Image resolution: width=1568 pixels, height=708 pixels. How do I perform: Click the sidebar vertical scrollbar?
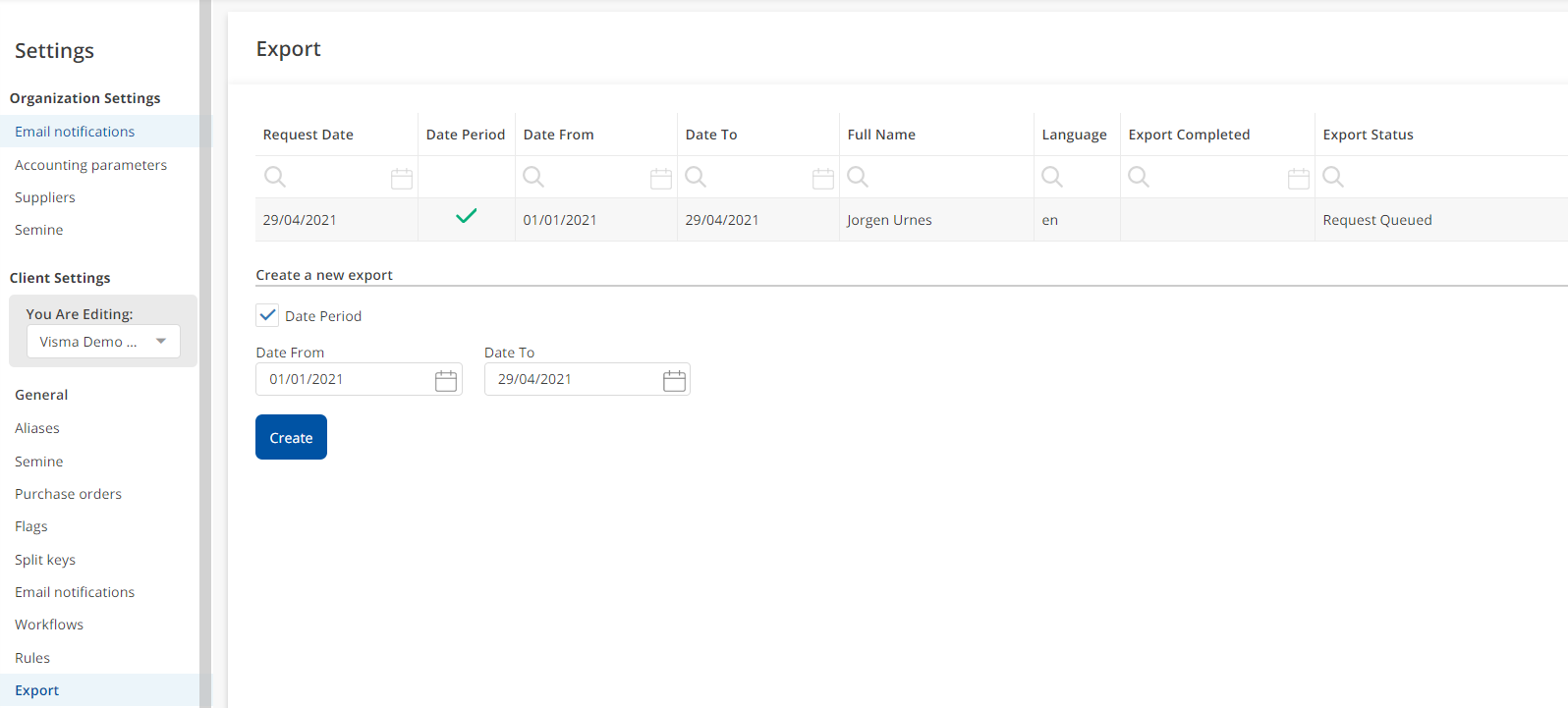205,354
